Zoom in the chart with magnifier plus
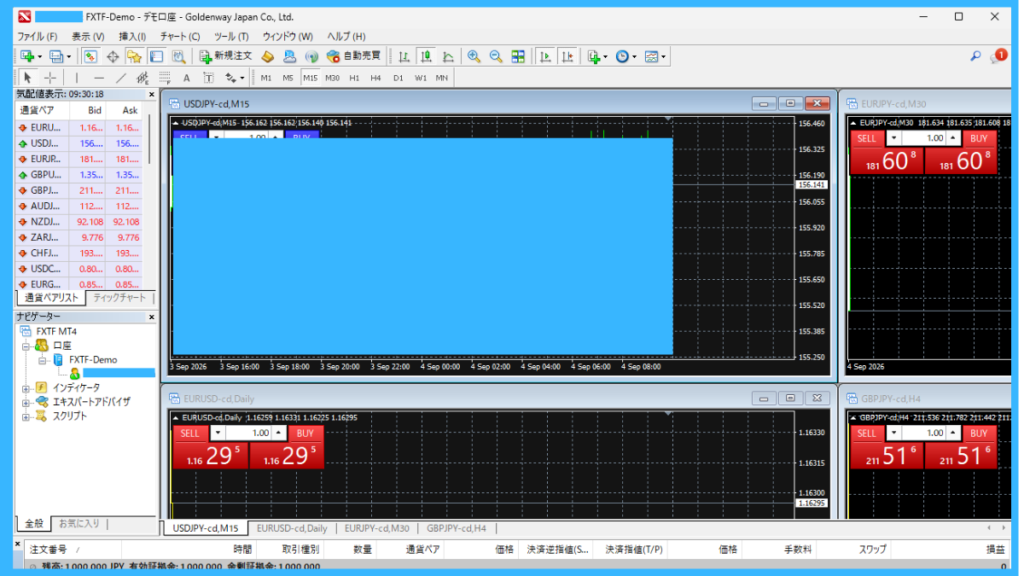The width and height of the screenshot is (1024, 576). (474, 57)
